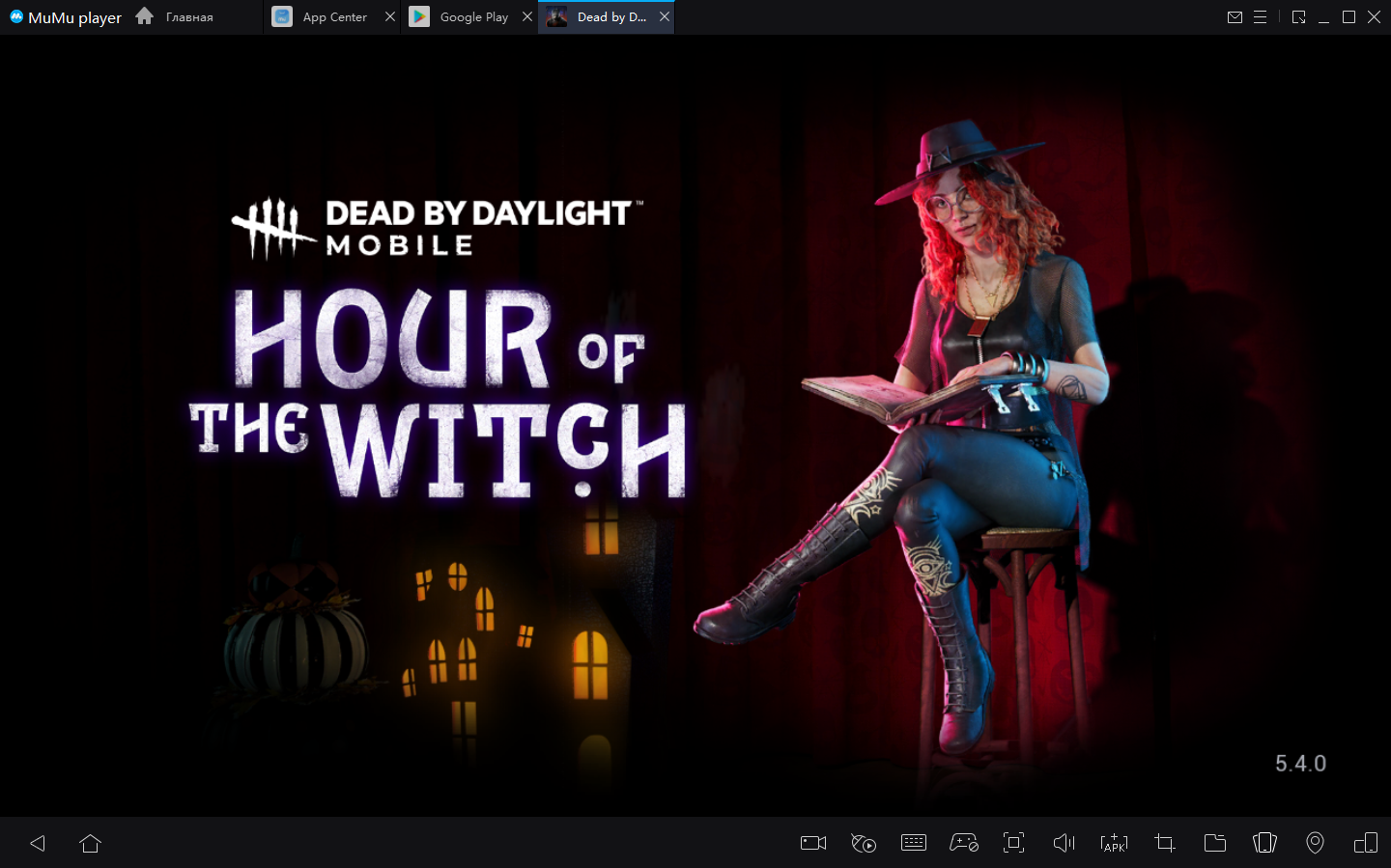Click the multi-instance devices icon
The height and width of the screenshot is (868, 1391).
point(1366,843)
